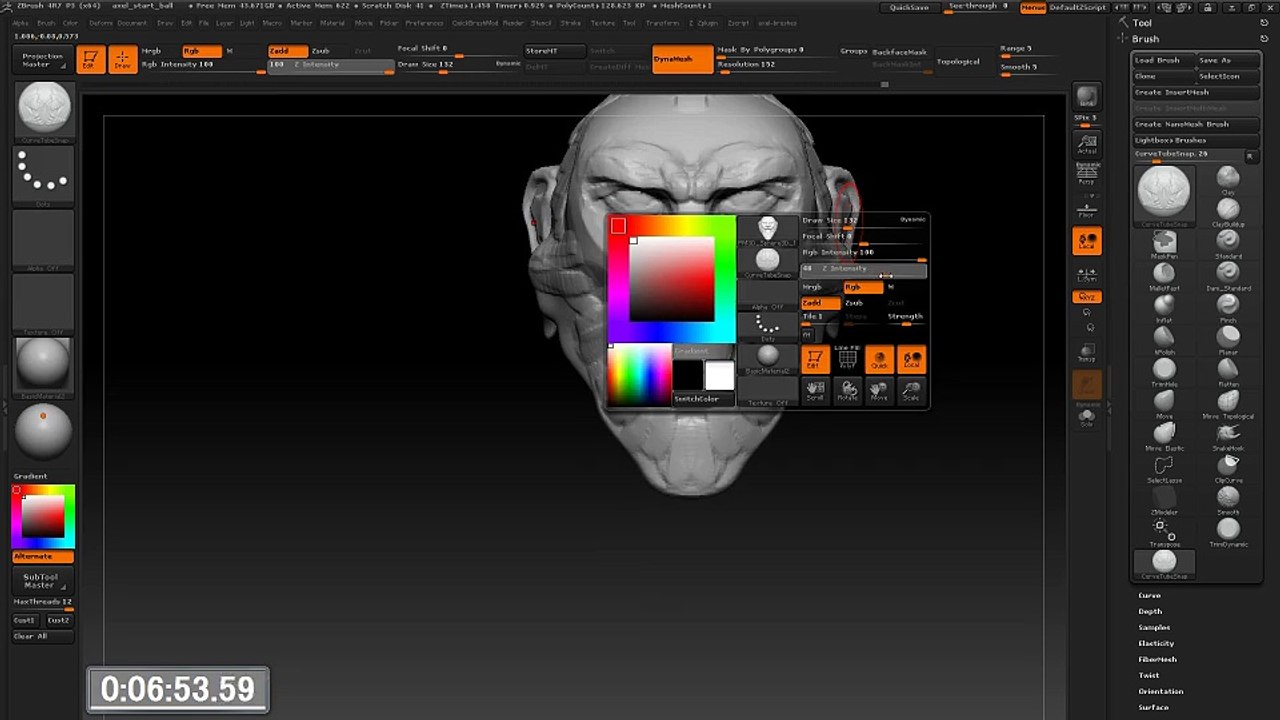
Task: Click the QuickSave button
Action: tap(910, 7)
